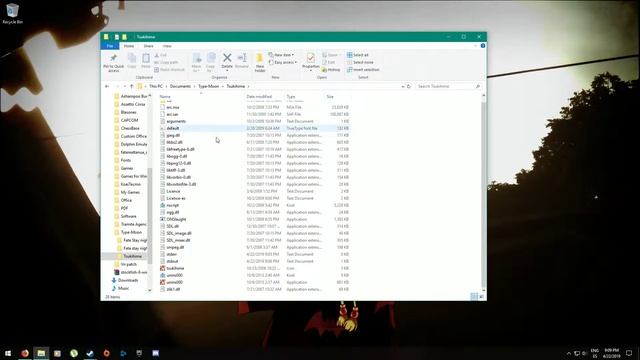The height and width of the screenshot is (360, 640).
Task: Click Select none in the ribbon
Action: click(x=360, y=62)
